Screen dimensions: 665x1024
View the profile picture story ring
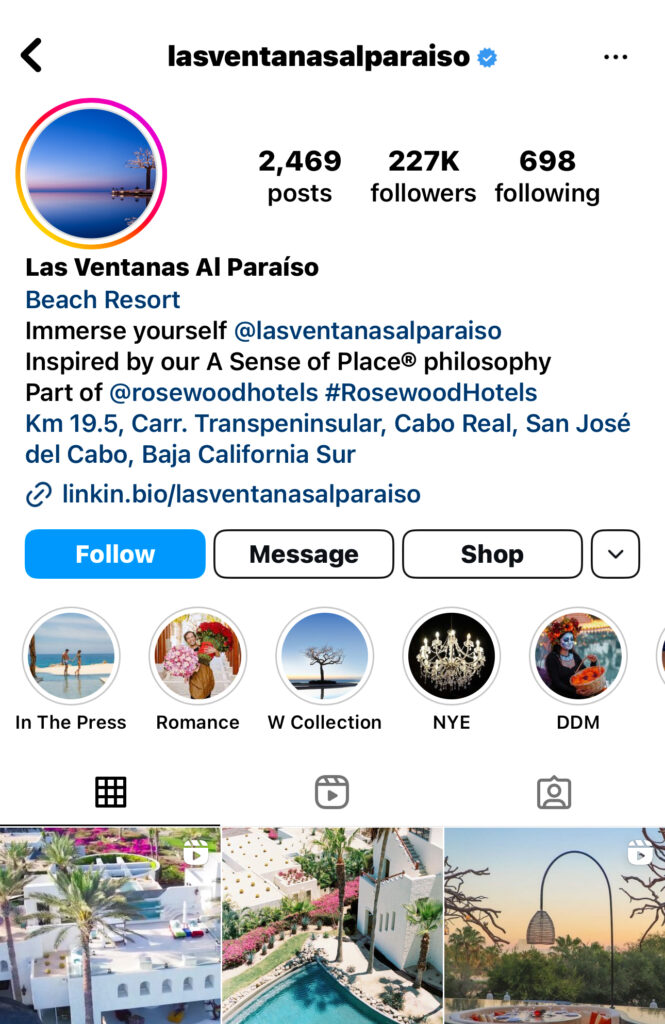coord(91,174)
